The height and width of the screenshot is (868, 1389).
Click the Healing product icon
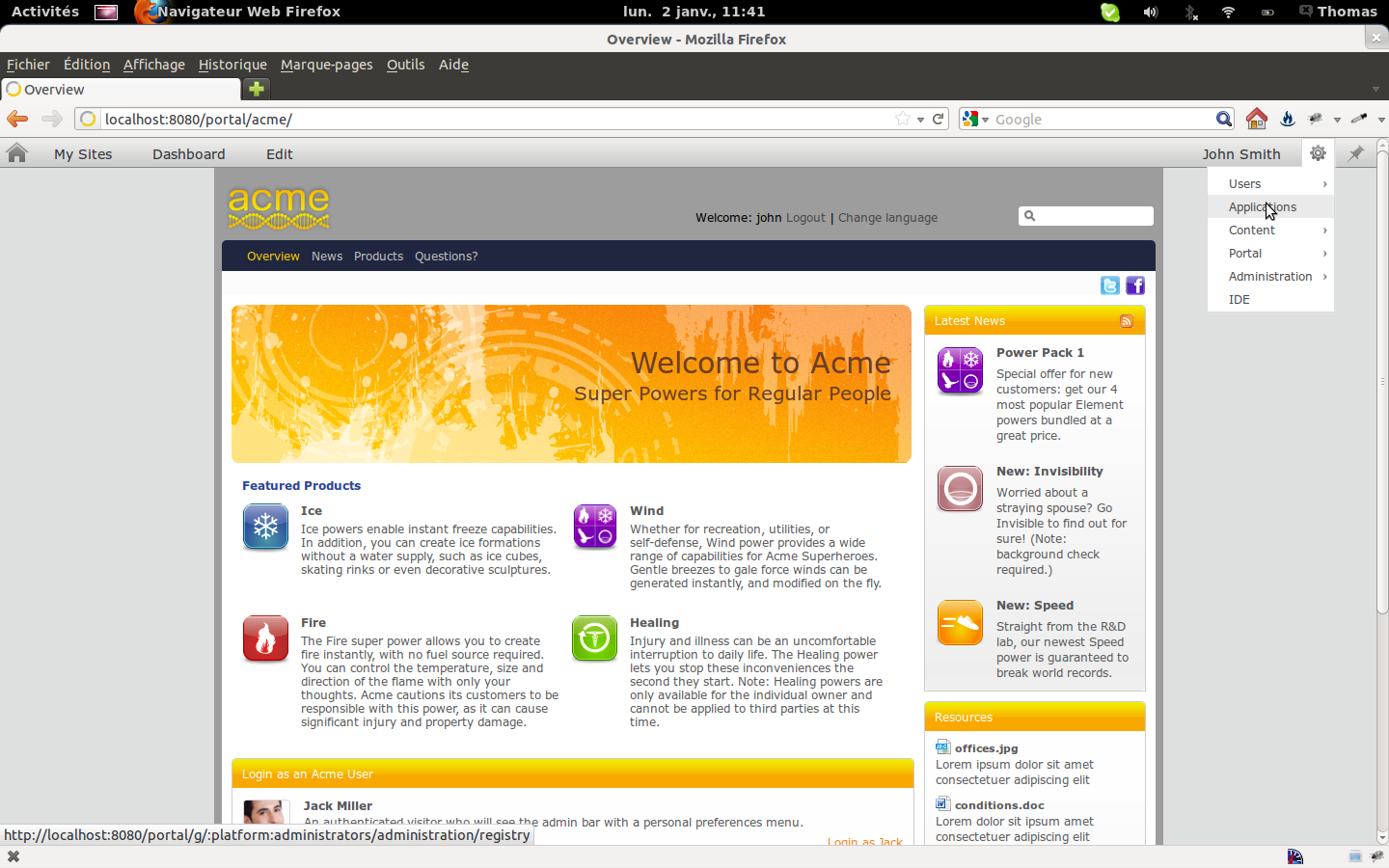[x=595, y=638]
